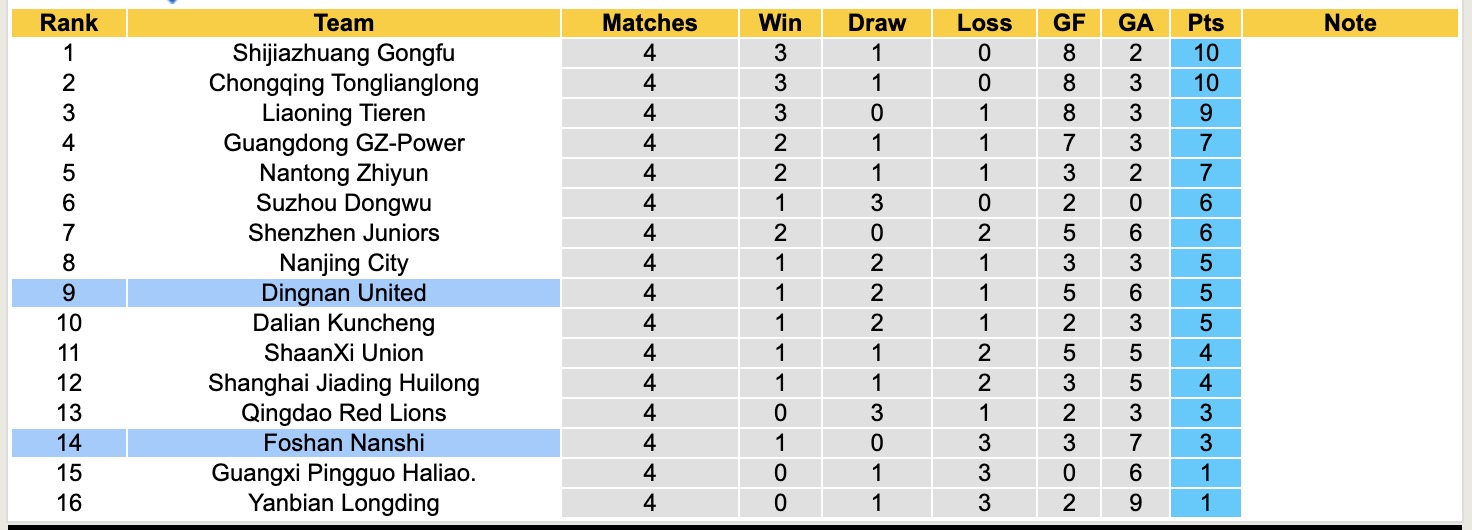Select the GA column header
The height and width of the screenshot is (530, 1472).
pos(1135,23)
